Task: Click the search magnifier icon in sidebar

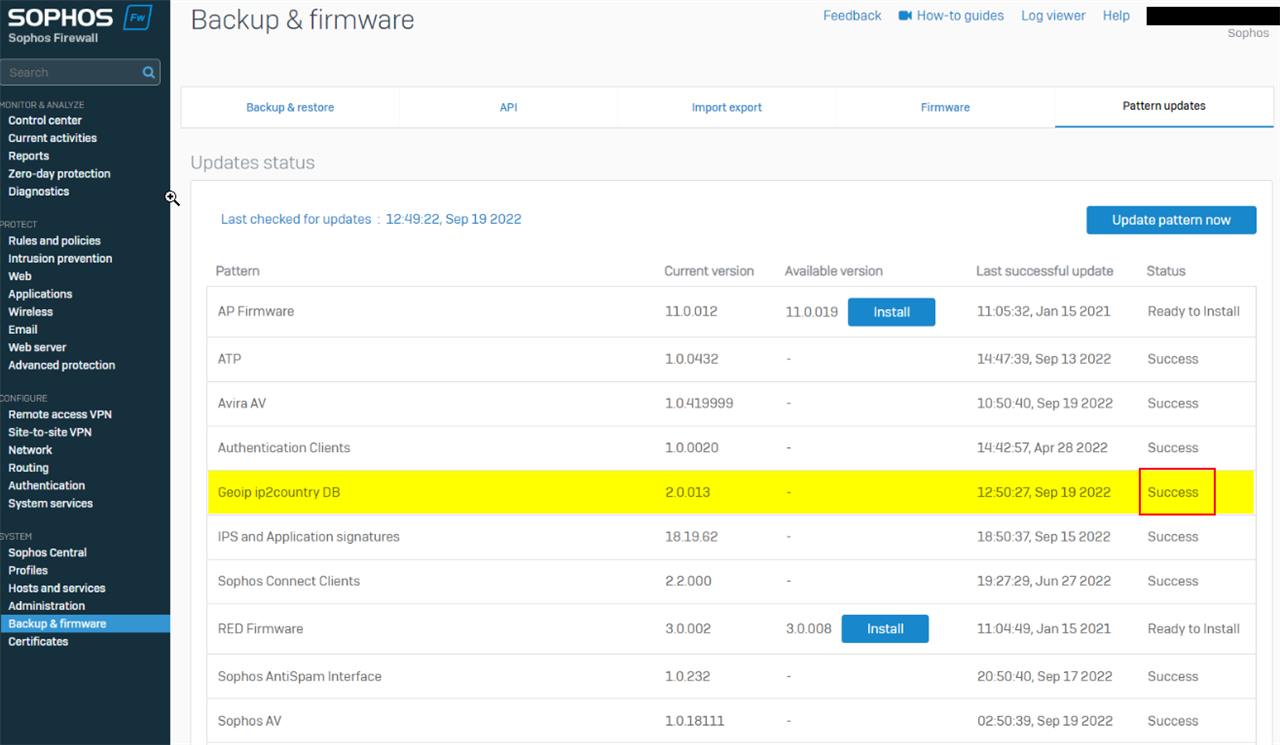Action: pyautogui.click(x=149, y=72)
